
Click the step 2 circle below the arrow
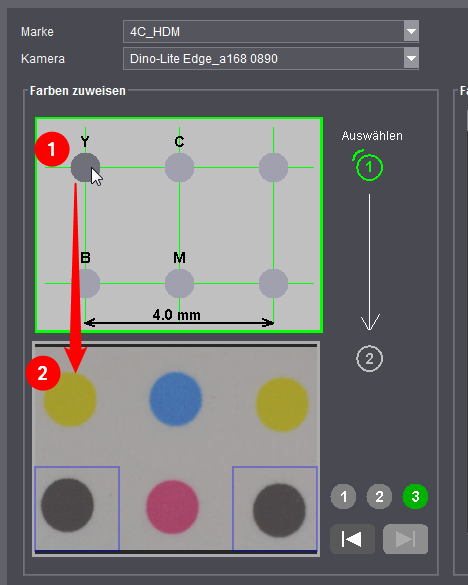pos(369,359)
